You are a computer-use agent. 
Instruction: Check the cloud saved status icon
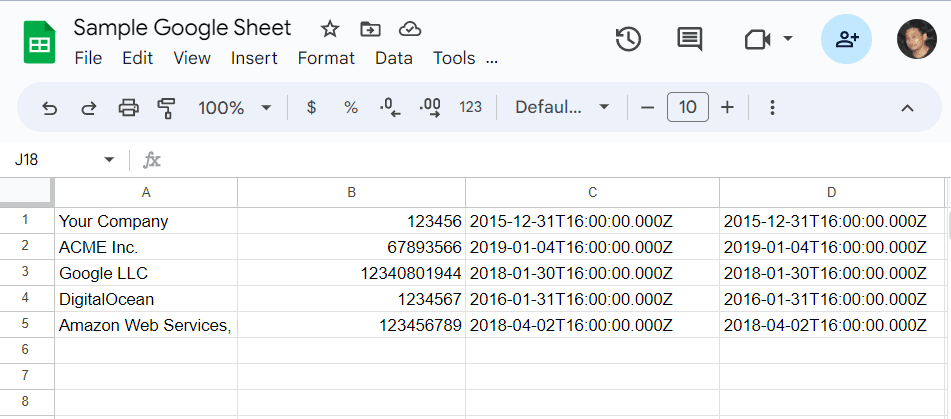409,29
